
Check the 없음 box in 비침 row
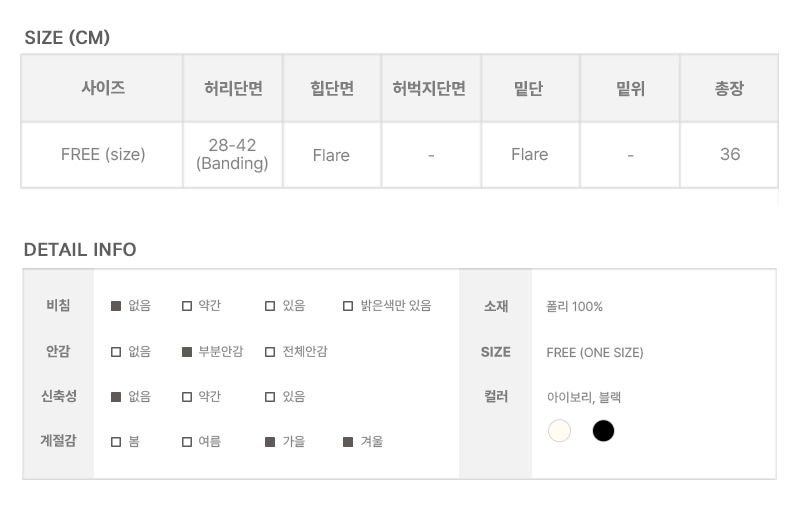[x=116, y=306]
